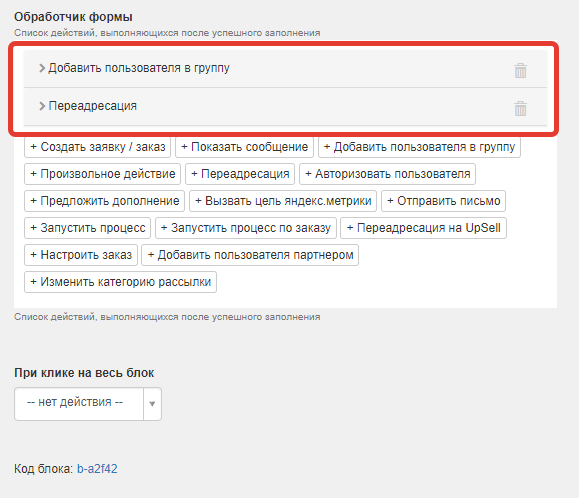
Task: Click the dropdown arrow under 'При клике на весь блок'
Action: 152,403
